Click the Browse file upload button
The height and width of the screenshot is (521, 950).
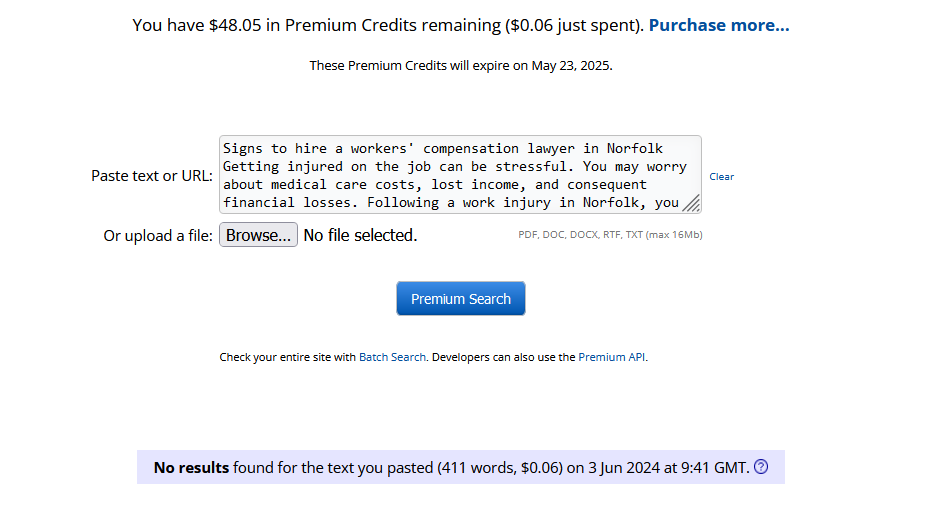click(x=258, y=235)
